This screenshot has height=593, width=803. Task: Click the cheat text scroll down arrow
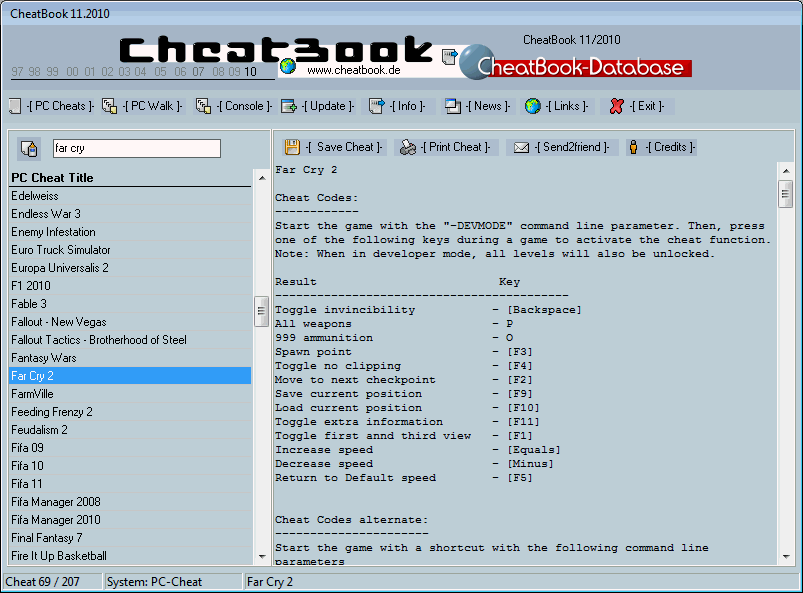point(786,556)
